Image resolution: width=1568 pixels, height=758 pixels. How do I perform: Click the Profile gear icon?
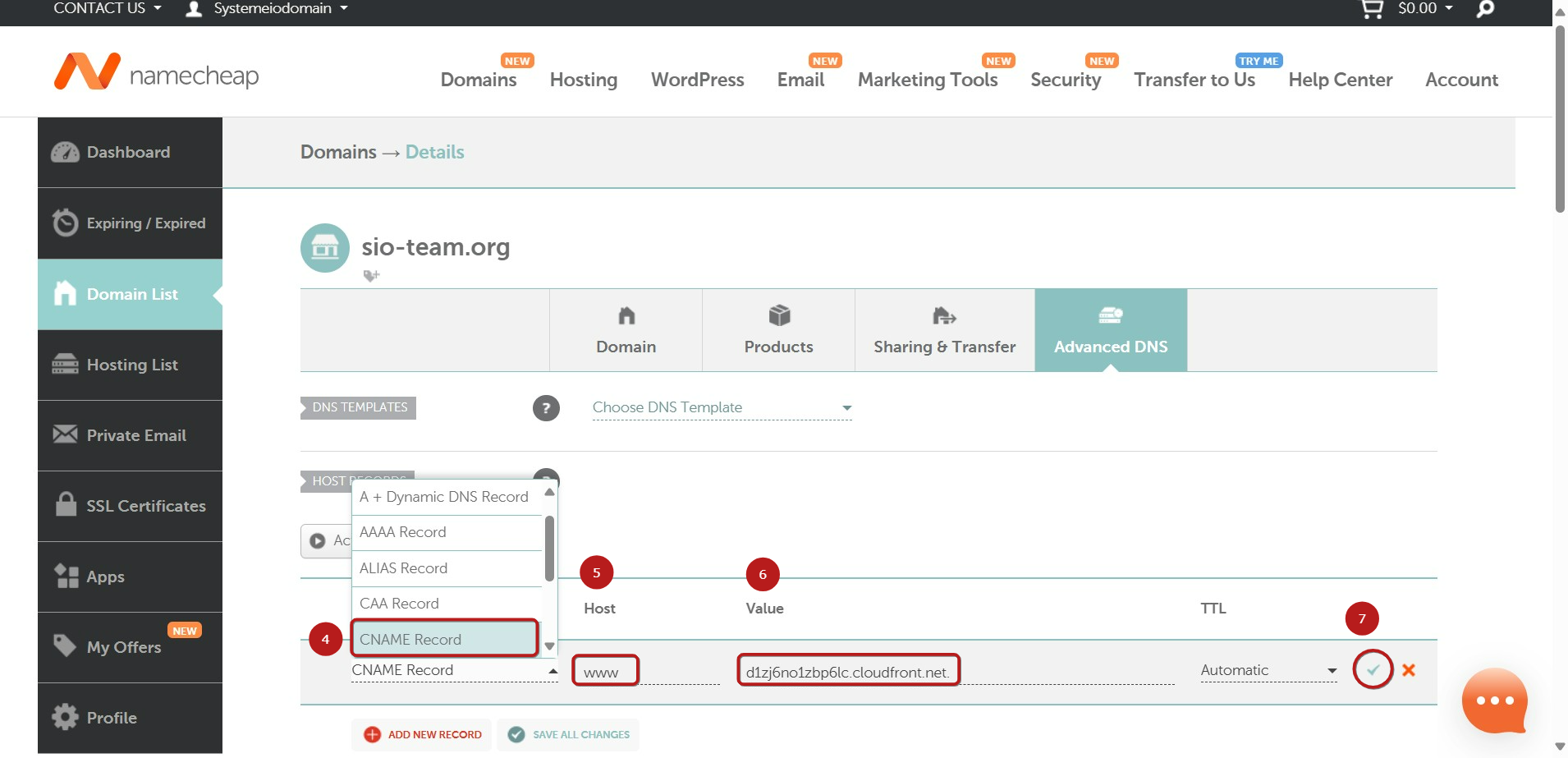pyautogui.click(x=65, y=717)
